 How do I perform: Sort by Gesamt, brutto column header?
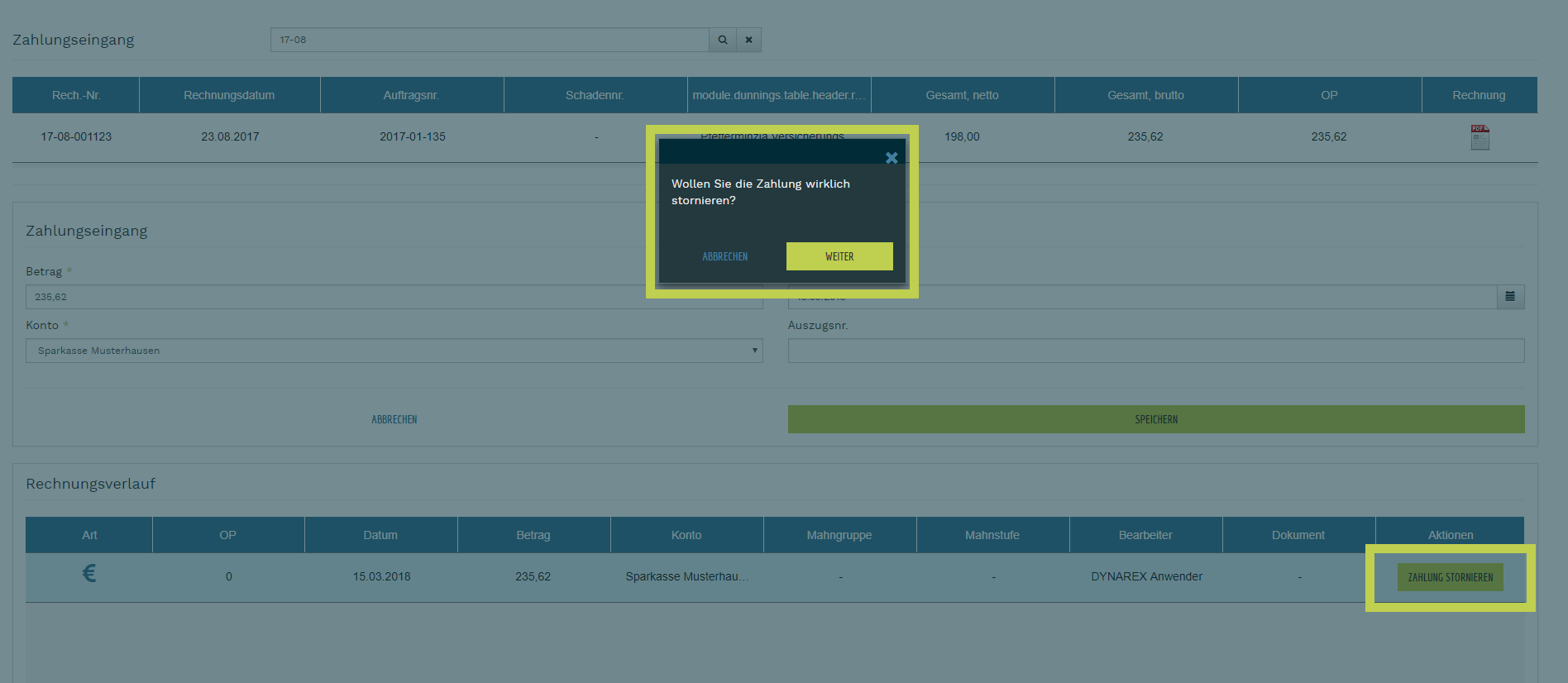pyautogui.click(x=1145, y=95)
